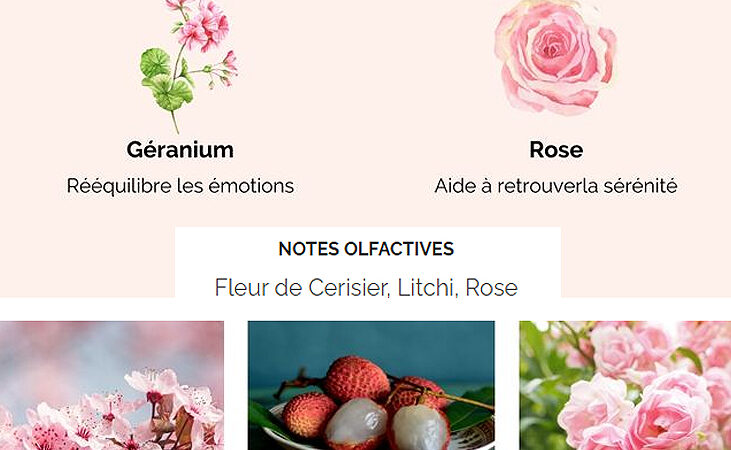Click the geranium flower illustration
This screenshot has height=450, width=731.
coord(189,65)
